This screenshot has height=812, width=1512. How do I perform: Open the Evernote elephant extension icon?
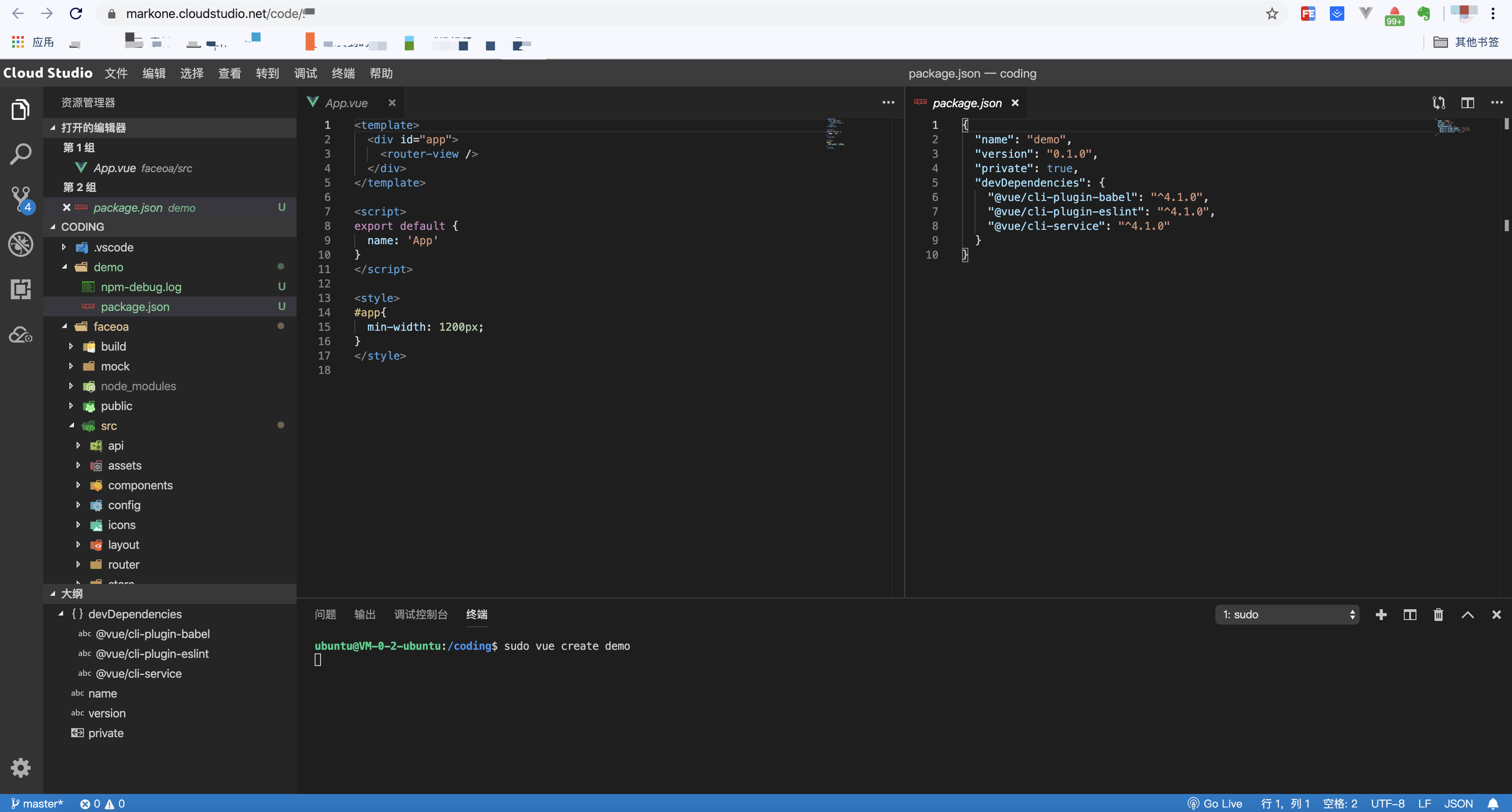tap(1423, 13)
